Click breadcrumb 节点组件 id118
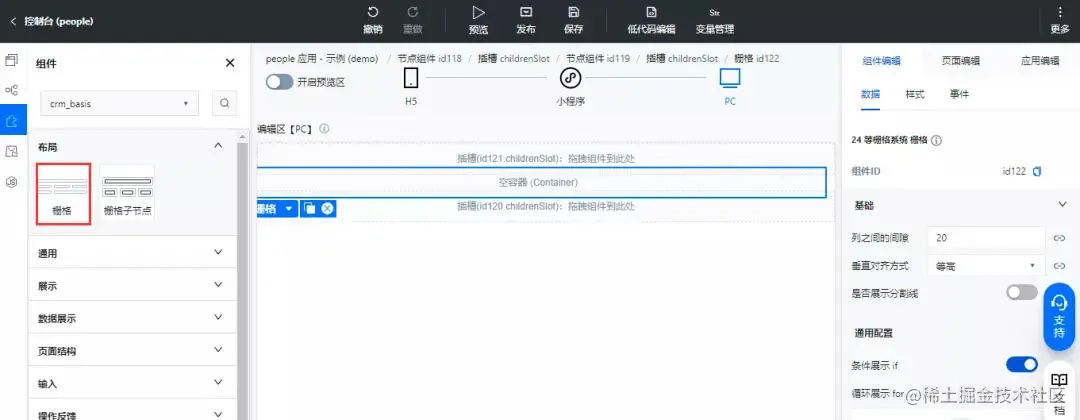This screenshot has height=420, width=1080. point(429,59)
